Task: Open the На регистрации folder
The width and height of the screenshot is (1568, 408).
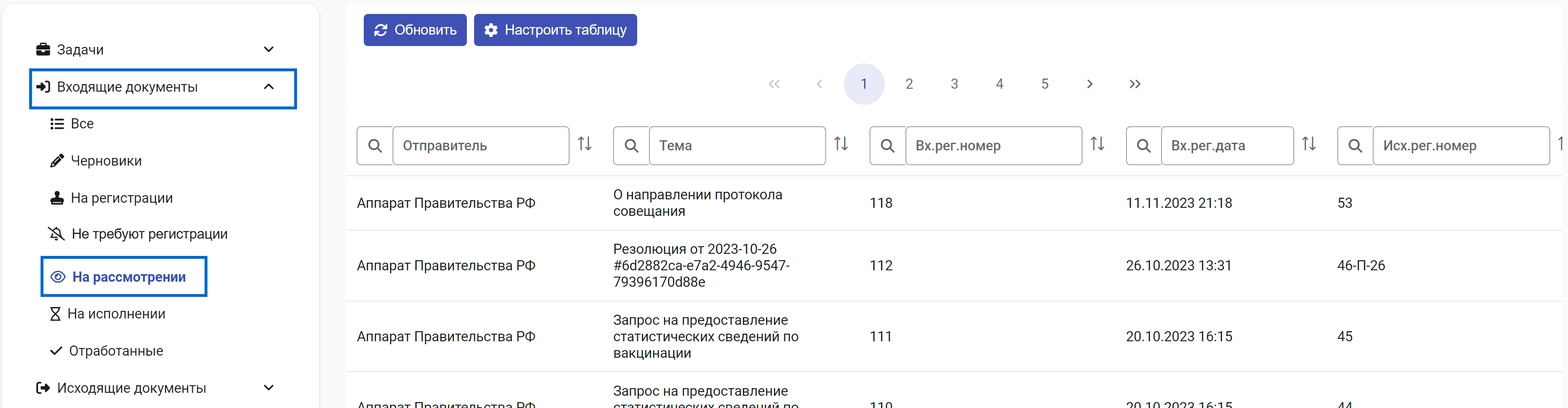Action: [x=122, y=198]
